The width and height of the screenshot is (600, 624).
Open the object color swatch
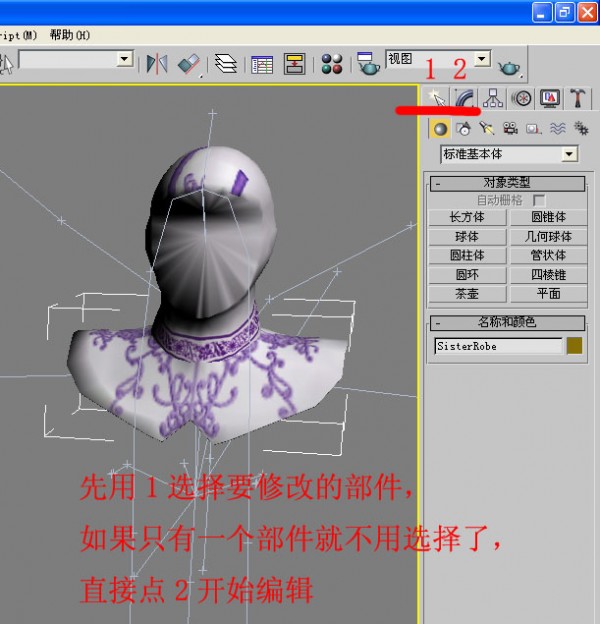tap(575, 346)
